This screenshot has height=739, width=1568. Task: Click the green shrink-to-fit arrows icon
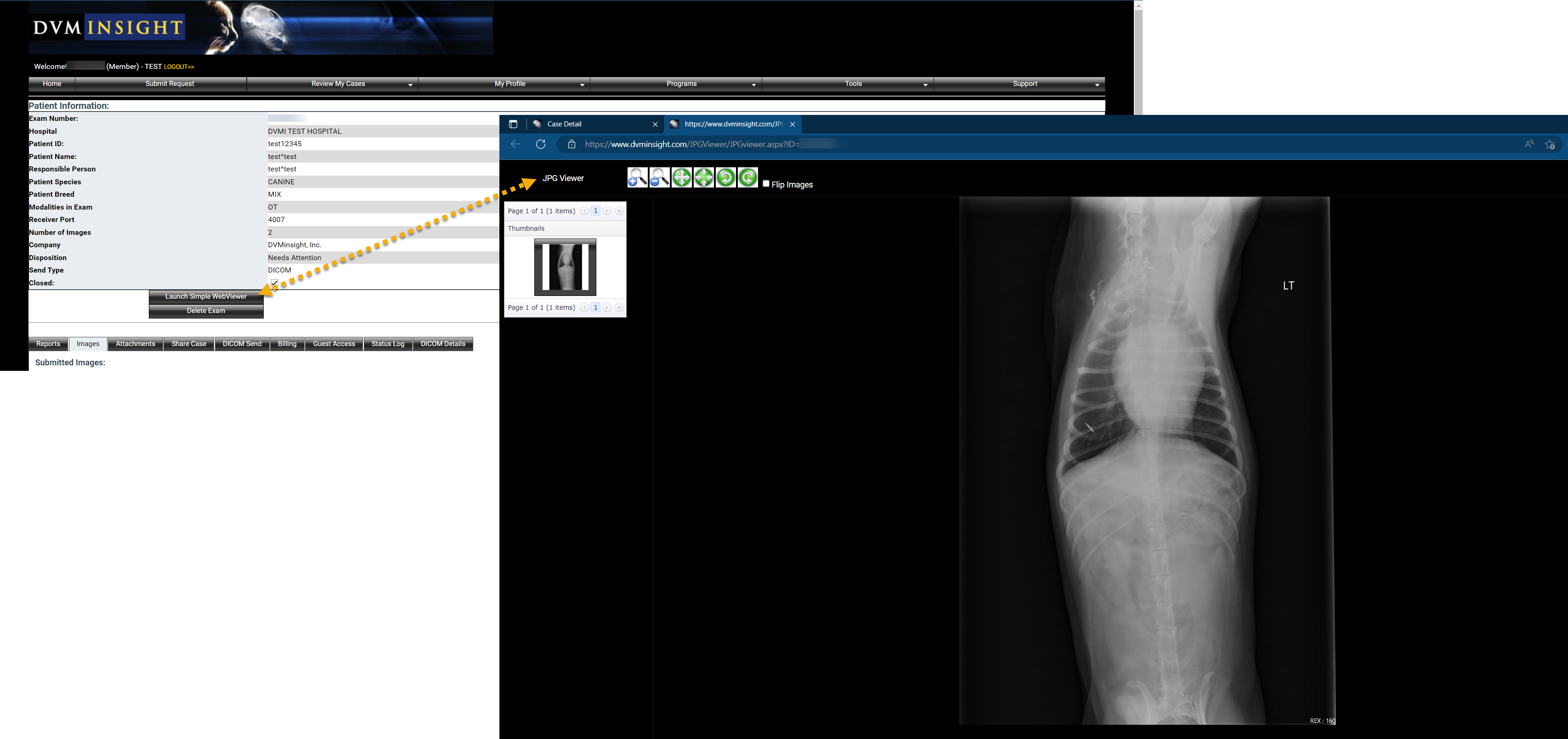click(x=704, y=178)
